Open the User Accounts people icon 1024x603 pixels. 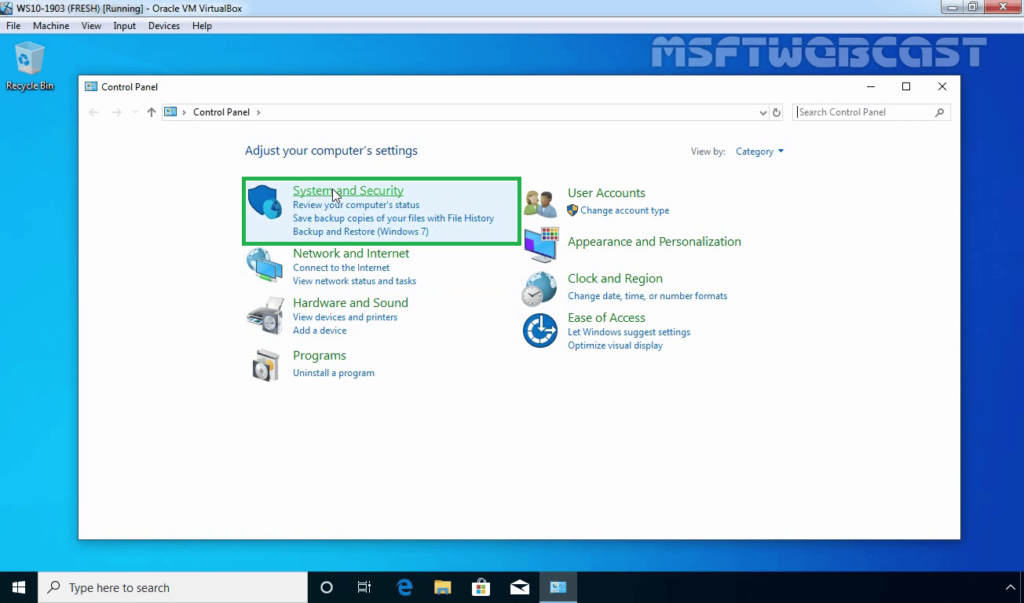(x=541, y=203)
